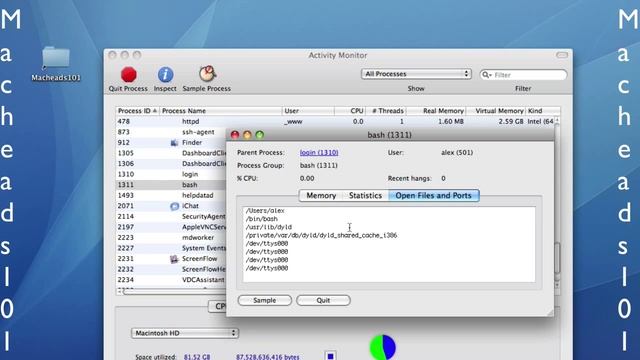Click the iChat icon in process list
The width and height of the screenshot is (640, 360).
[174, 206]
